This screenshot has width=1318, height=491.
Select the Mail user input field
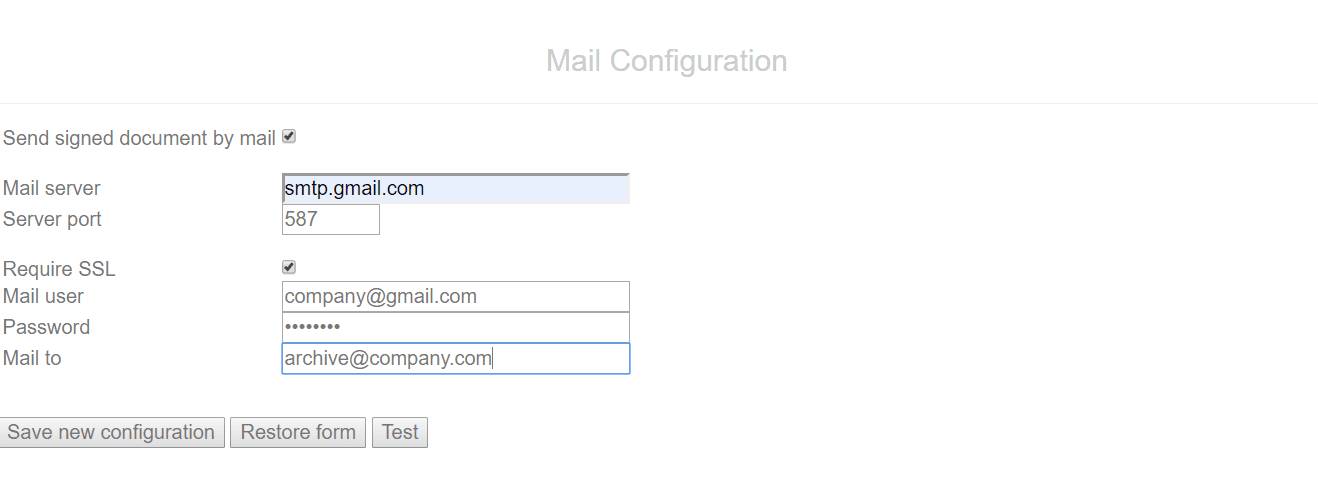click(x=456, y=297)
